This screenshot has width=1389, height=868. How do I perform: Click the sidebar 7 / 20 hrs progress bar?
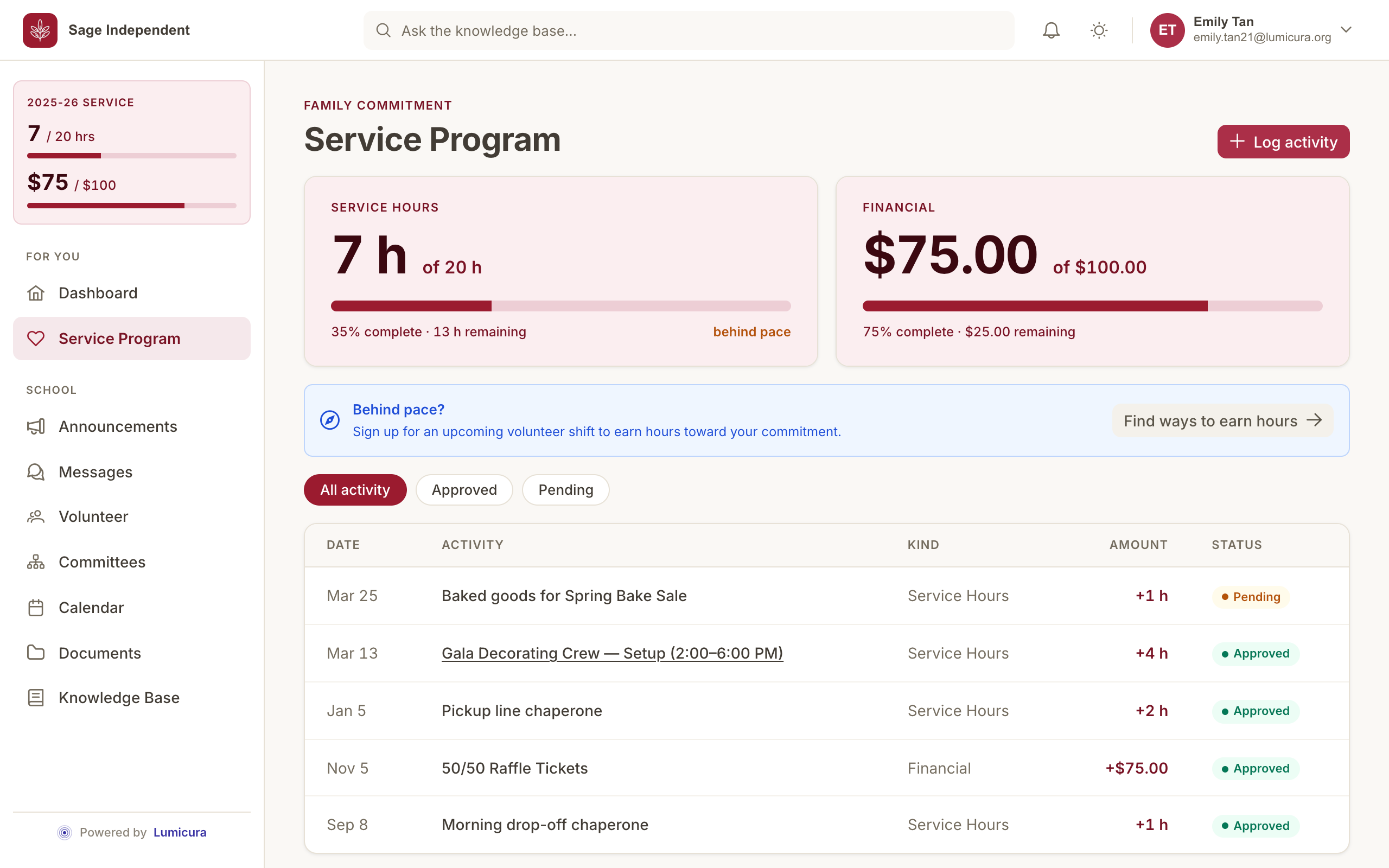tap(131, 156)
